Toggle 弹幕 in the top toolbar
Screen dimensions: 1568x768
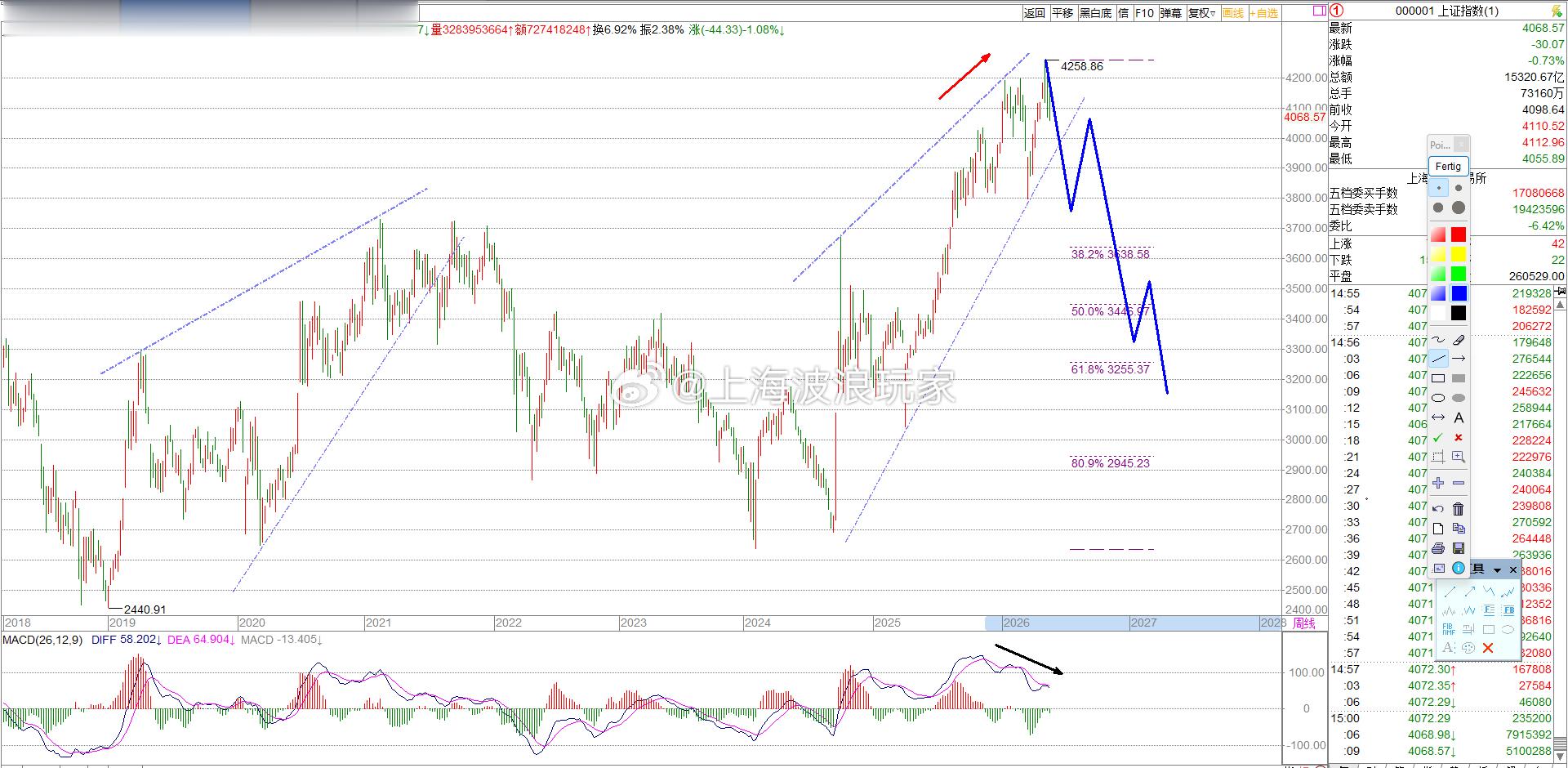click(1171, 13)
